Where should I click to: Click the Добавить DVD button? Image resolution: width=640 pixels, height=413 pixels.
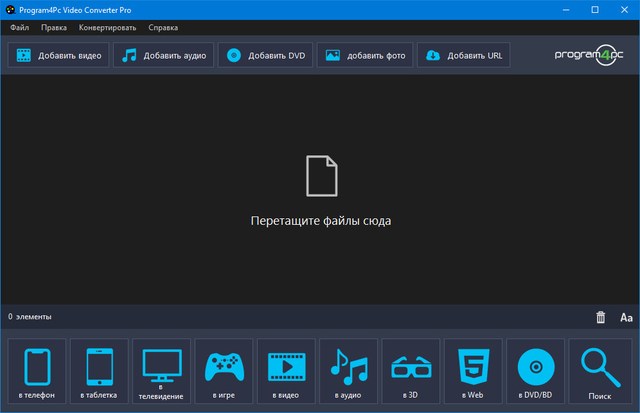click(264, 55)
